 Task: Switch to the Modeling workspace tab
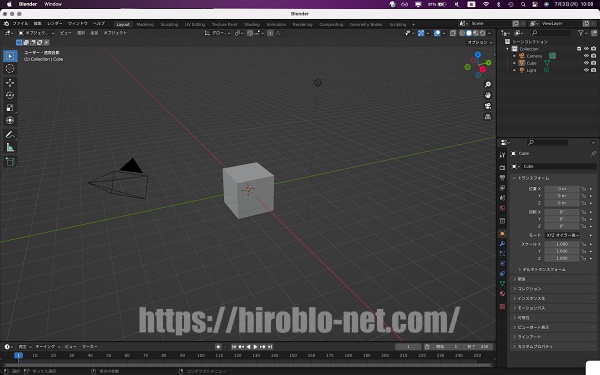[145, 24]
